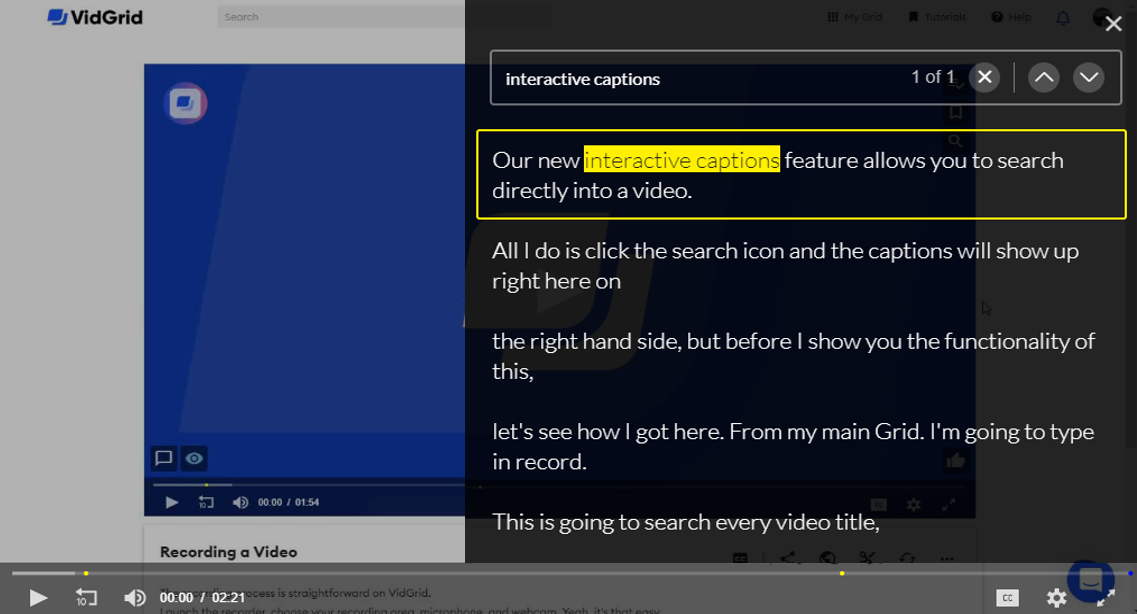Open the comment icon on the inner video
Screen dimensions: 1137x614
pyautogui.click(x=164, y=458)
